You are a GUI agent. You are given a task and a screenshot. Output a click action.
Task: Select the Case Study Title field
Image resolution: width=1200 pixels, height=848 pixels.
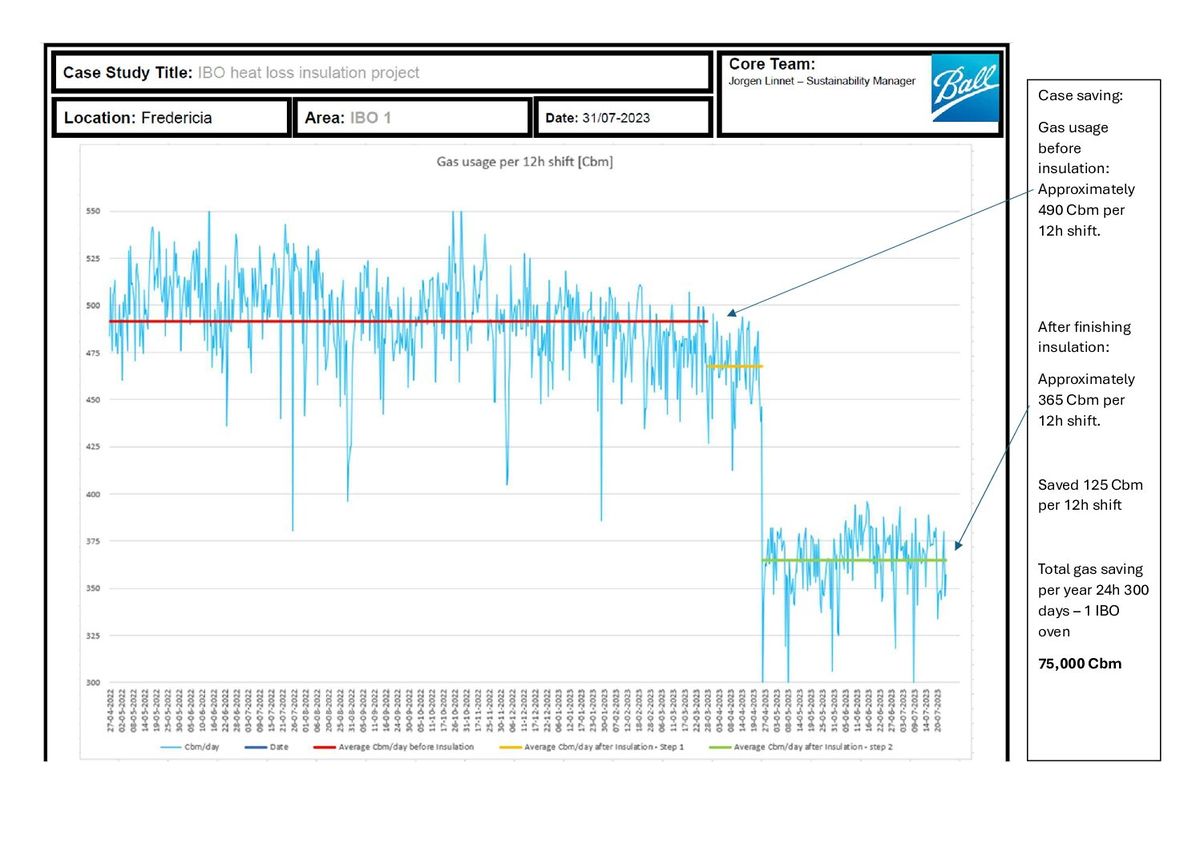point(382,73)
